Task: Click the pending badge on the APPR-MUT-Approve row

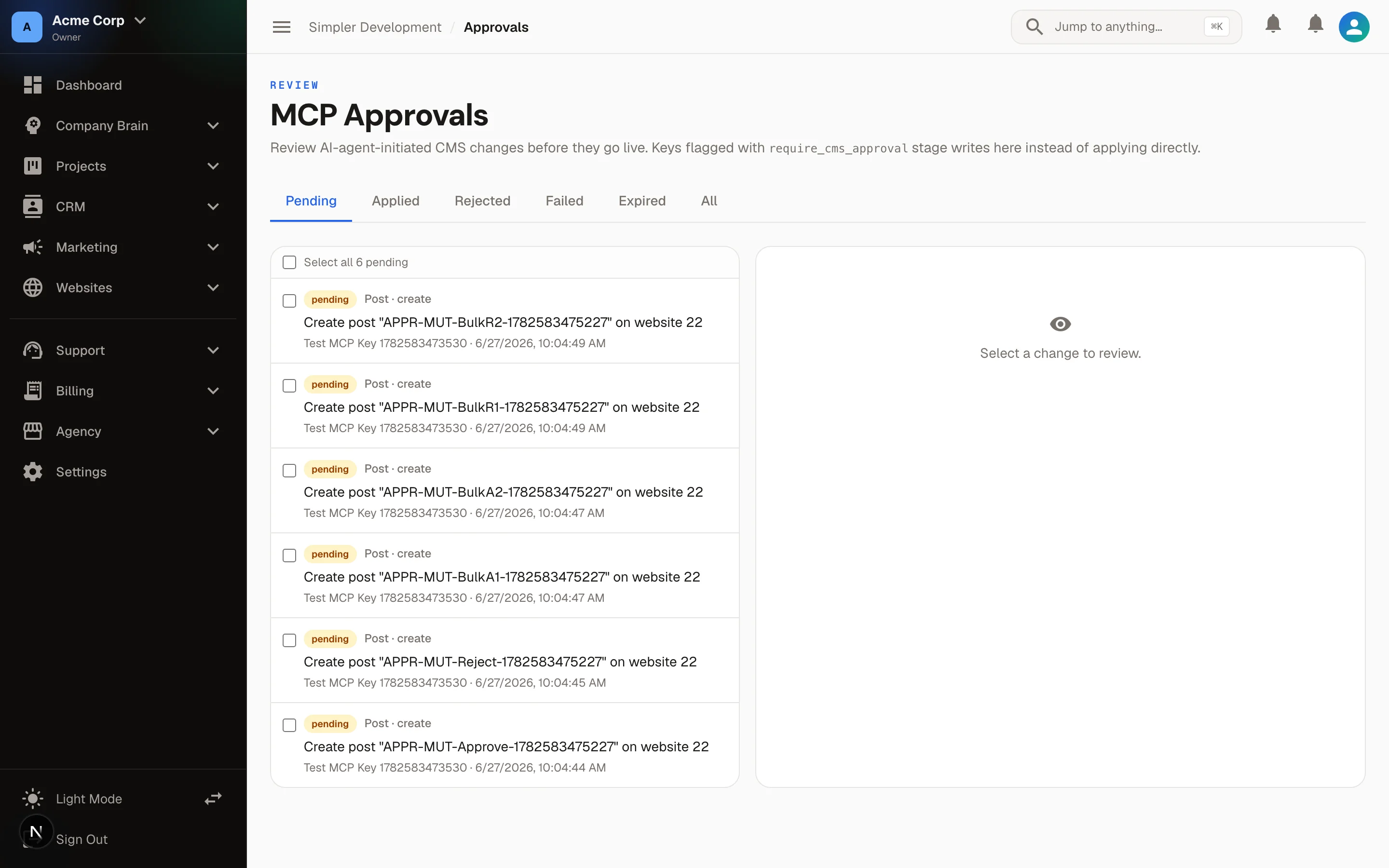Action: click(330, 723)
